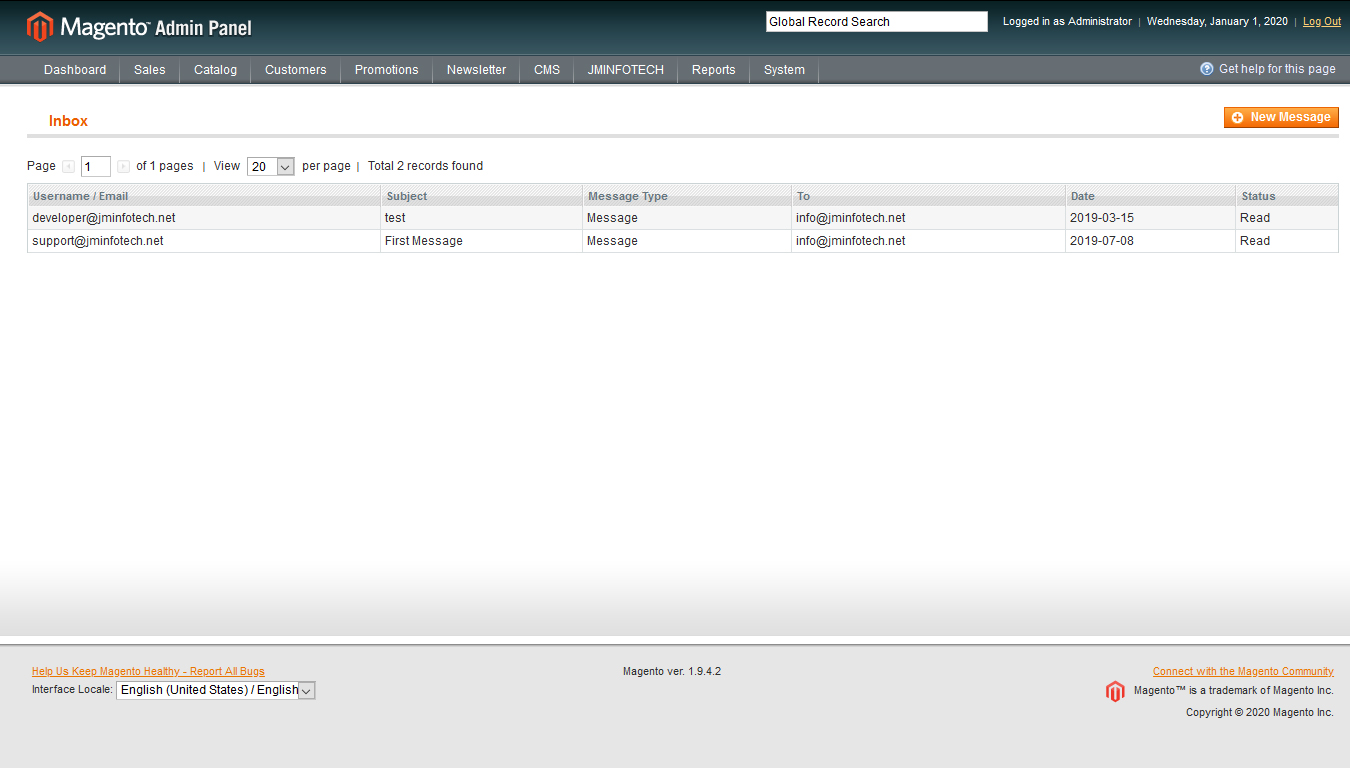The image size is (1350, 768).
Task: Click info@jminfotech.net in the test row
Action: [x=851, y=218]
